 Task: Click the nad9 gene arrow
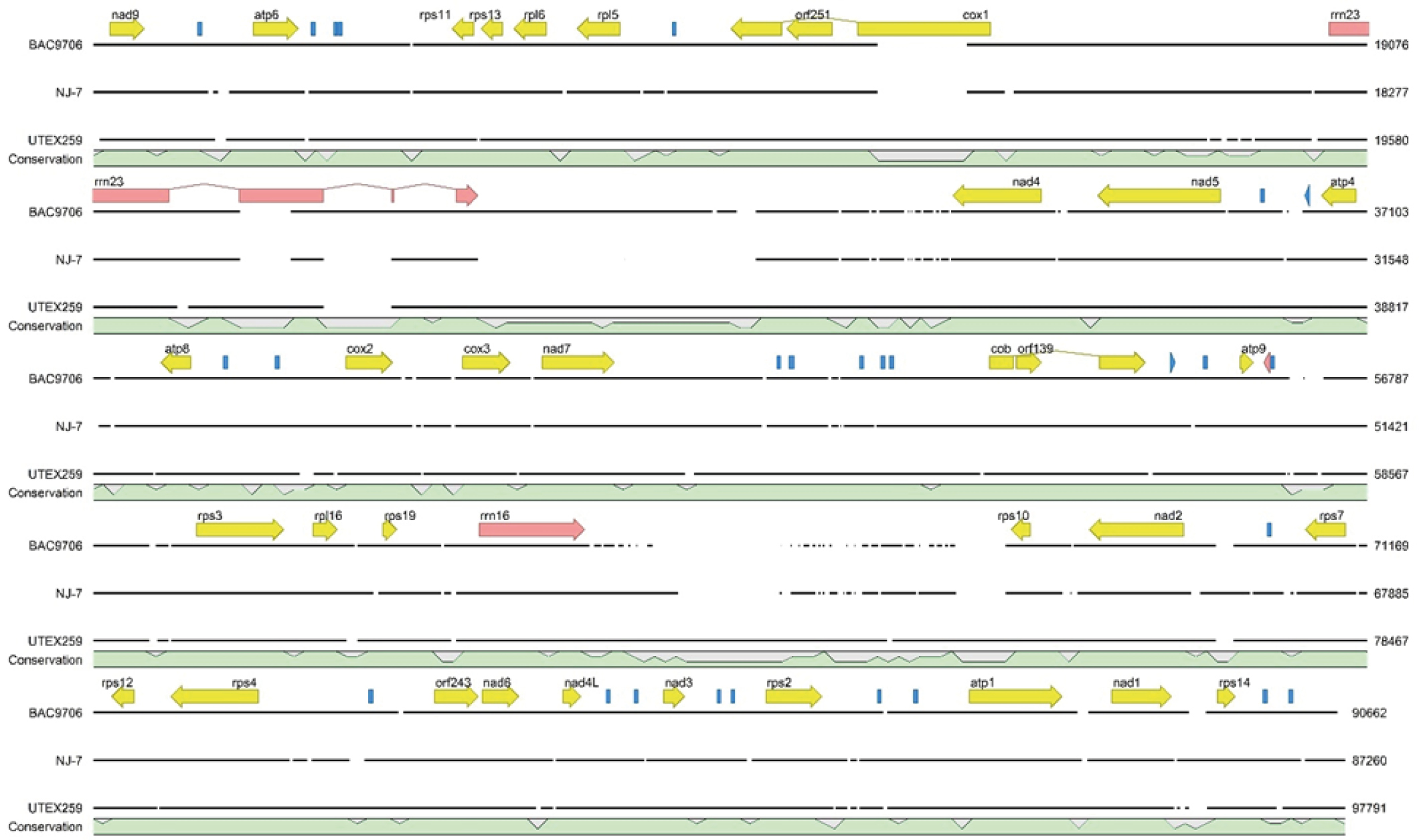[x=127, y=29]
